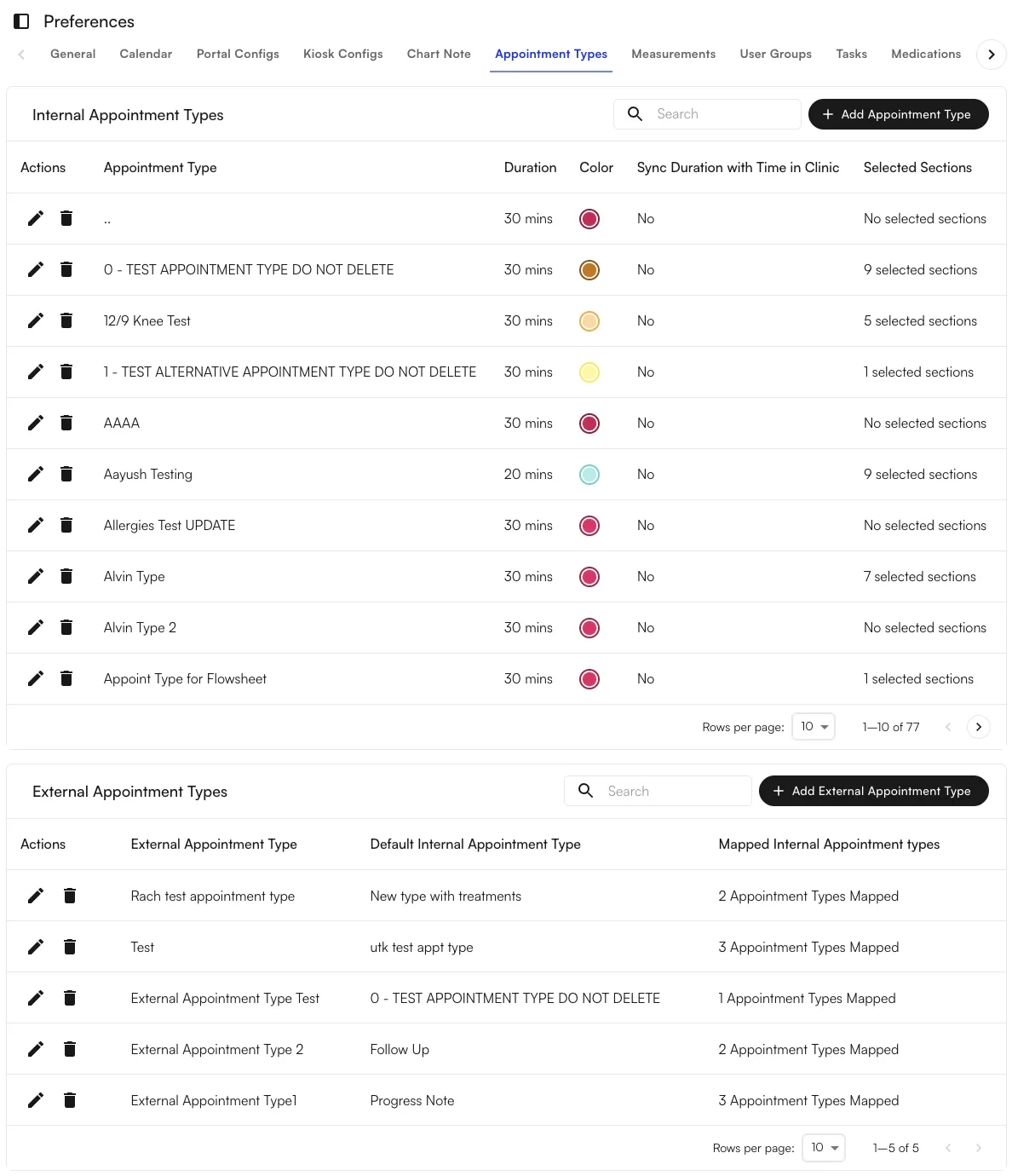Image resolution: width=1012 pixels, height=1176 pixels.
Task: Edit the AAAA appointment type
Action: (35, 423)
